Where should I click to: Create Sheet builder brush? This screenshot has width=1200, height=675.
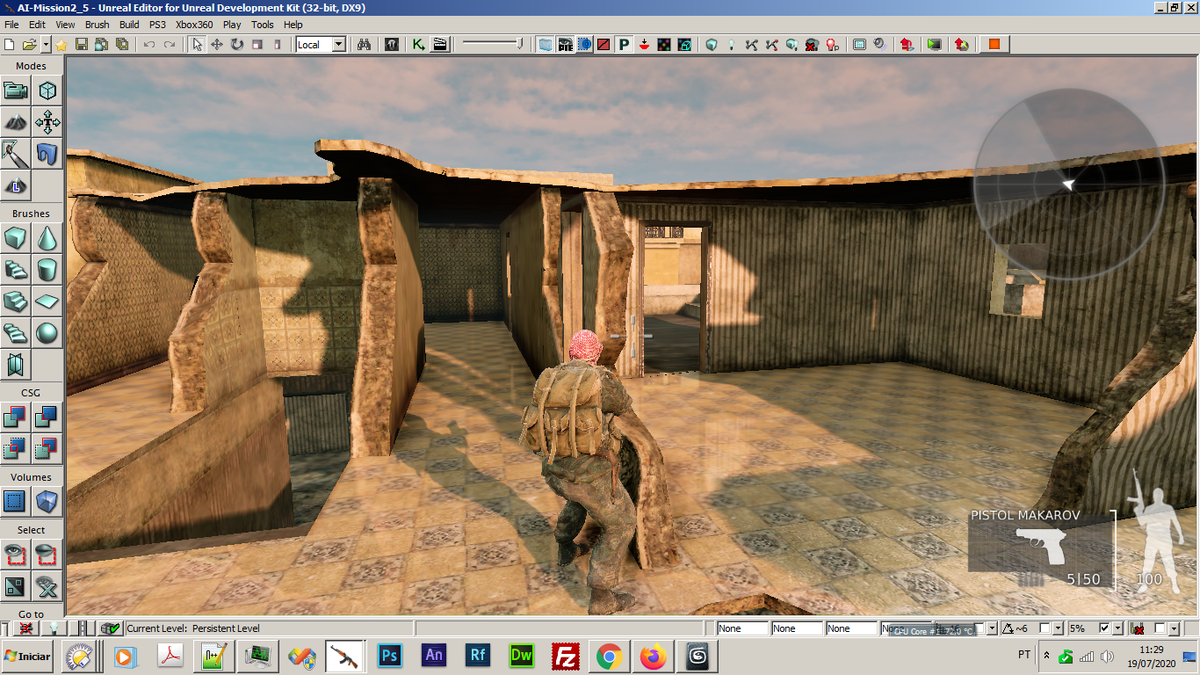tap(47, 301)
